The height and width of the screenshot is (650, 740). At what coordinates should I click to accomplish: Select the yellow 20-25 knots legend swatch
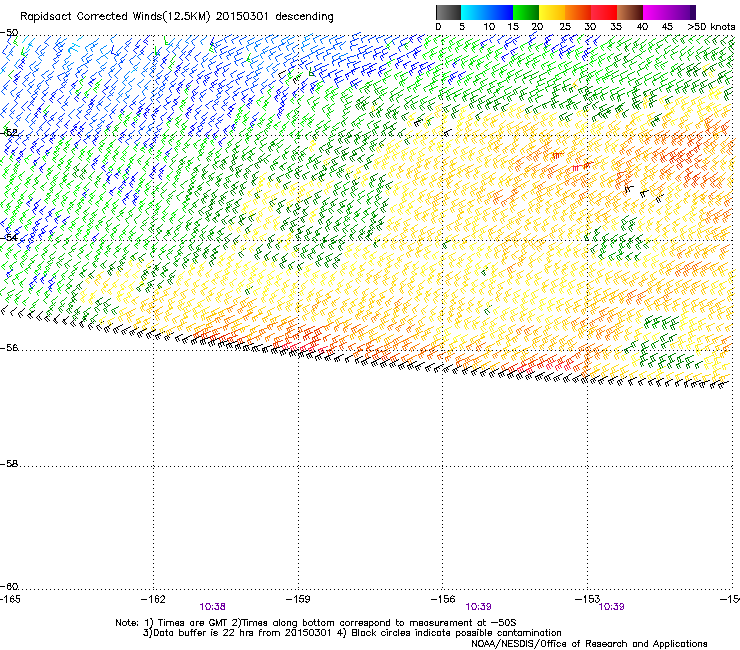pyautogui.click(x=552, y=12)
